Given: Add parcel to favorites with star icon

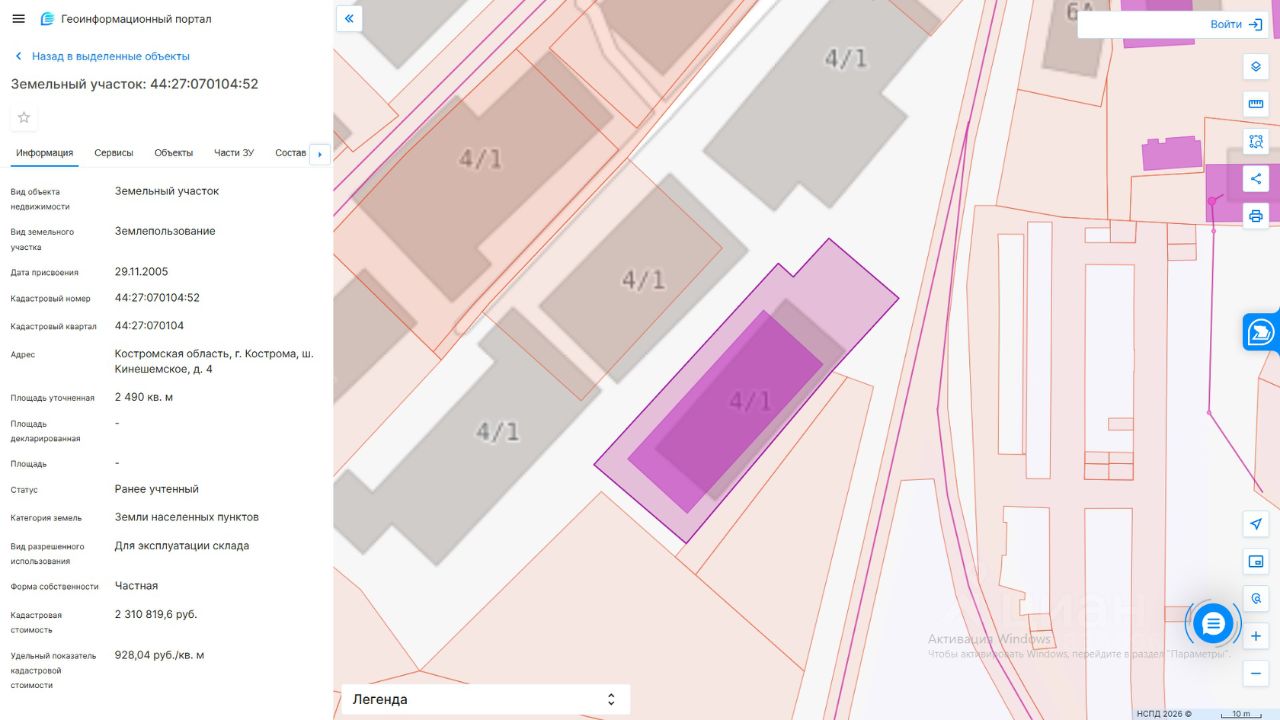Looking at the screenshot, I should click(x=24, y=118).
